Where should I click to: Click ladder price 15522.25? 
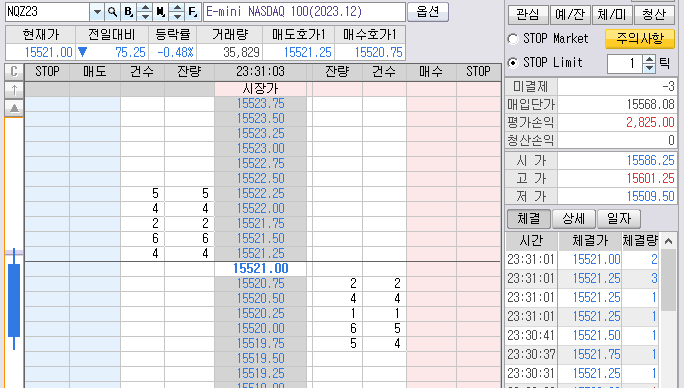260,193
